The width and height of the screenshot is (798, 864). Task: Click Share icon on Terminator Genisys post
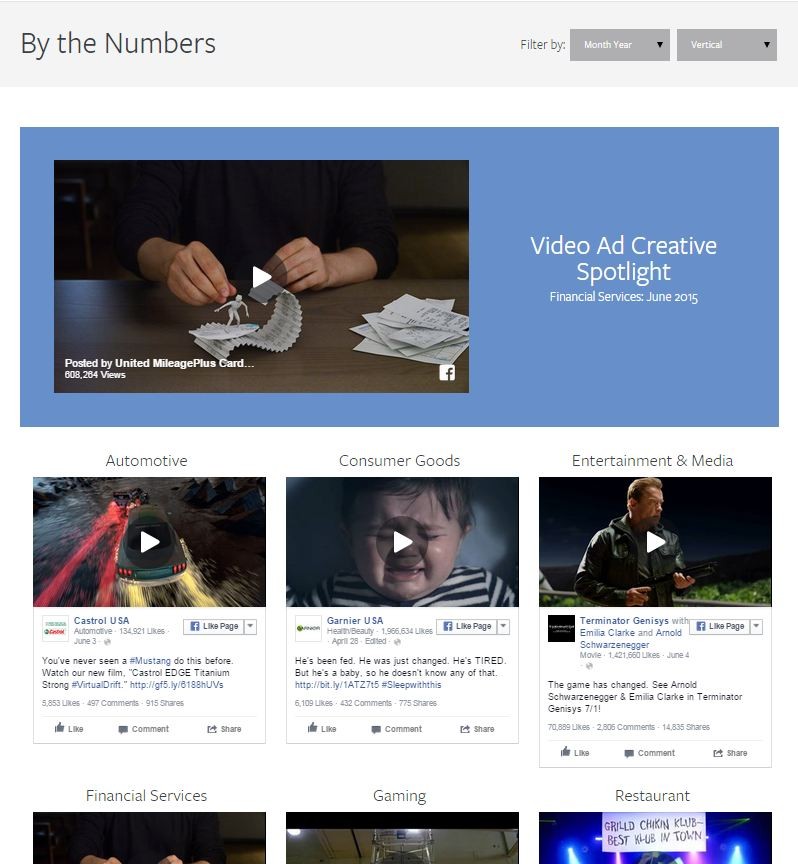tap(718, 753)
